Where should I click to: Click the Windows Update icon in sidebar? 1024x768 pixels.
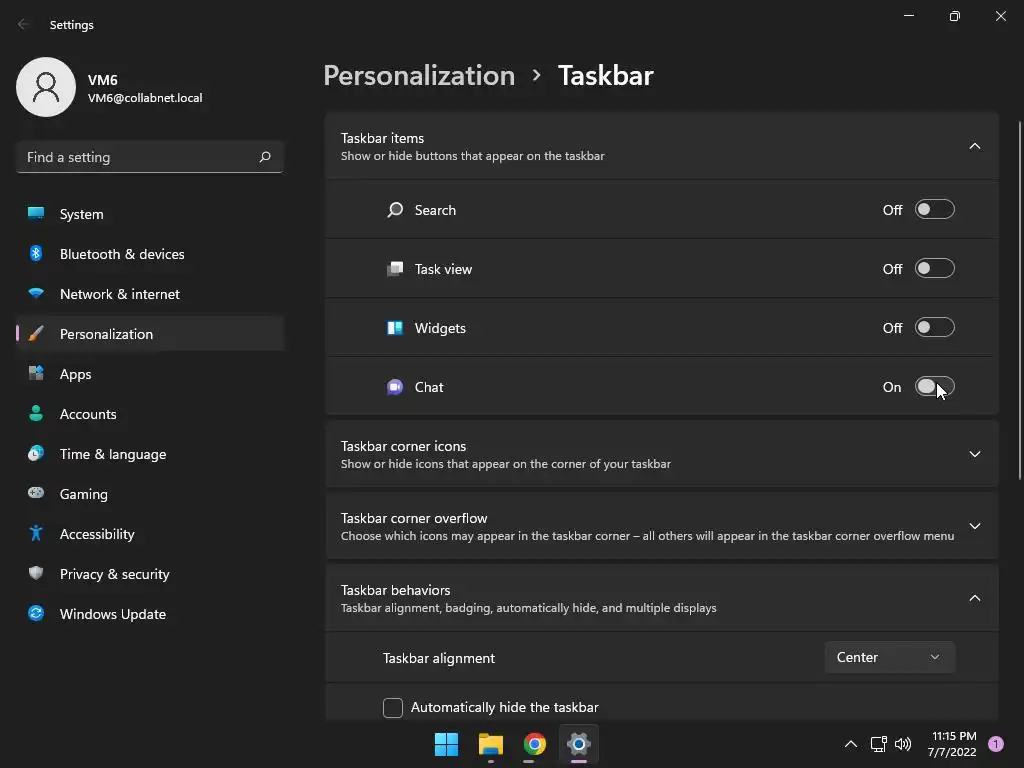(x=36, y=614)
